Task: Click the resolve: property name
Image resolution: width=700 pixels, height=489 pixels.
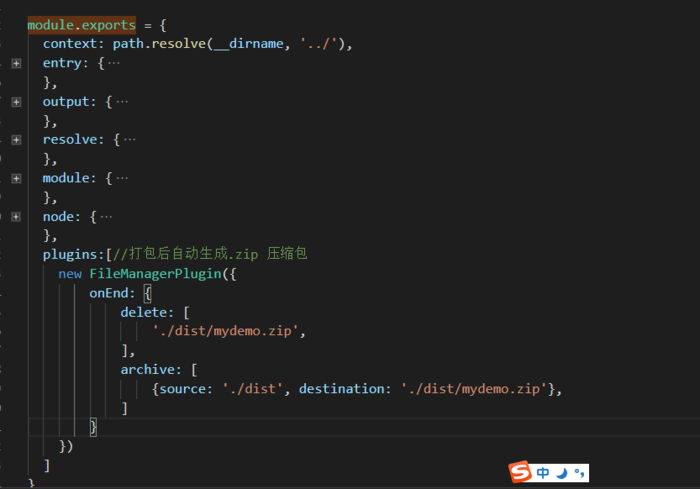Action: [73, 140]
